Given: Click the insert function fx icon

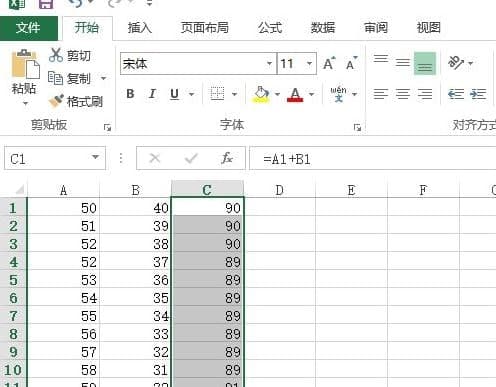Looking at the screenshot, I should click(x=227, y=158).
